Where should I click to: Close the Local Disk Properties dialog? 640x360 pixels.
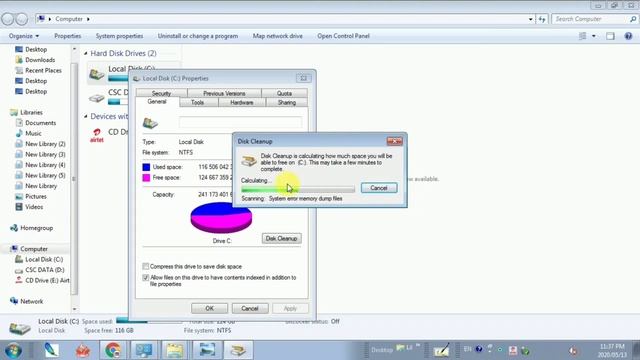click(x=303, y=78)
